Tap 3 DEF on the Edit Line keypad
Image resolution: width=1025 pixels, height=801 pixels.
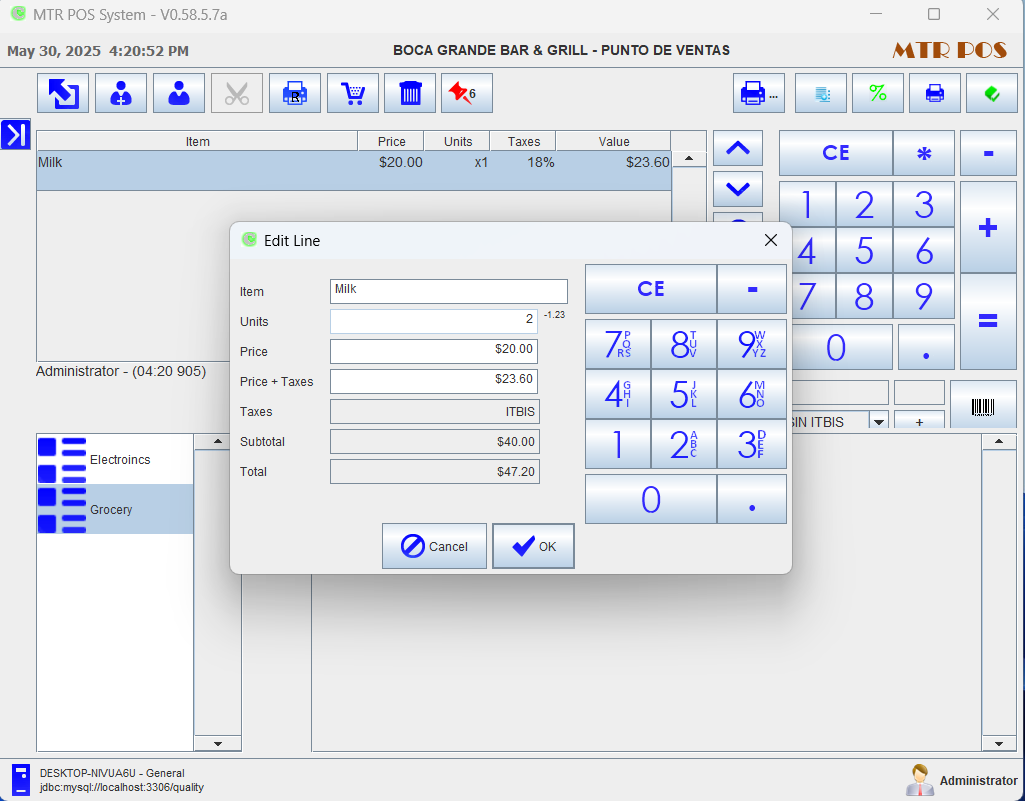coord(752,444)
